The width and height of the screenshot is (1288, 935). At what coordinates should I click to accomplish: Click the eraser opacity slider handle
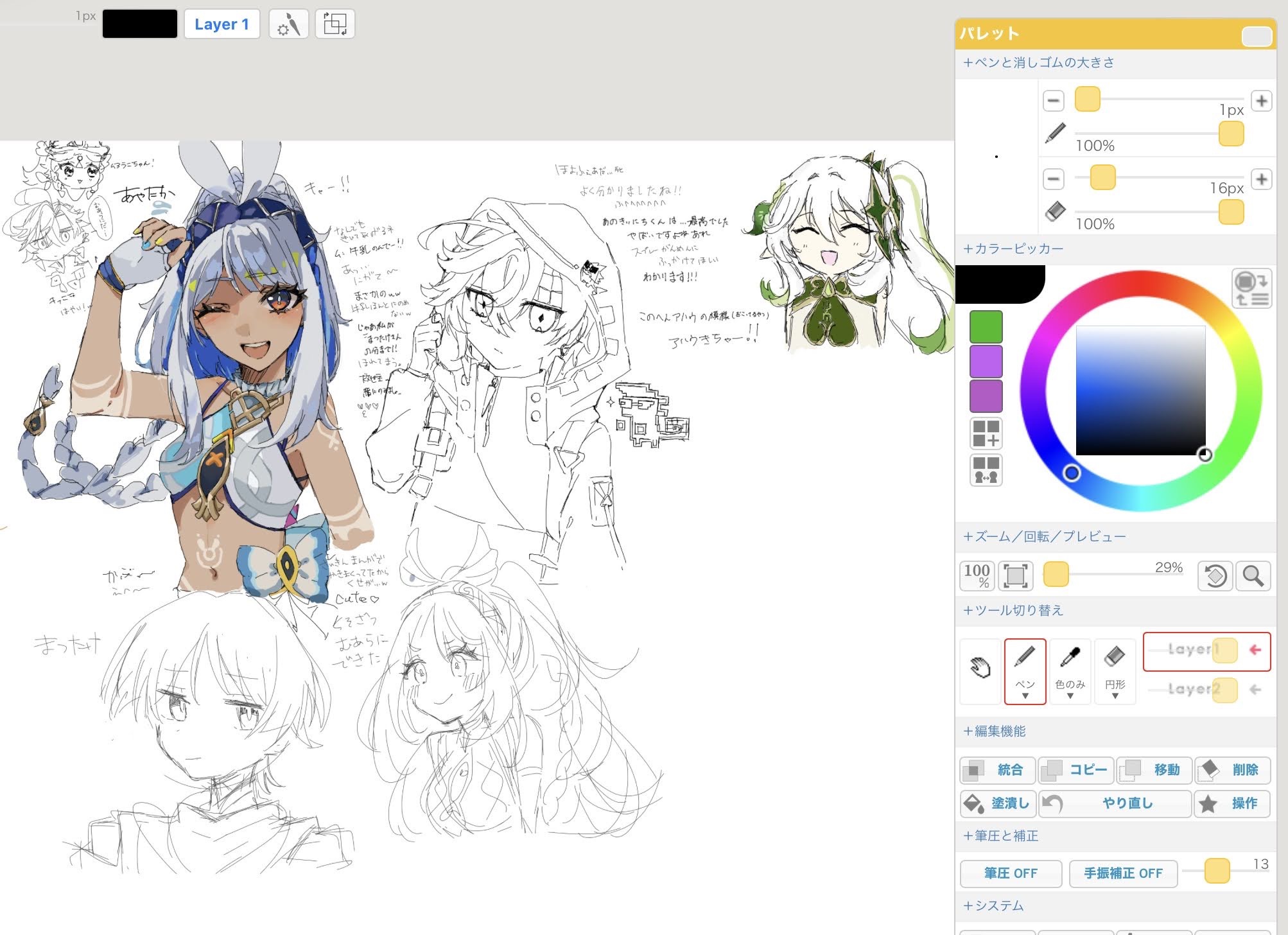(1231, 212)
